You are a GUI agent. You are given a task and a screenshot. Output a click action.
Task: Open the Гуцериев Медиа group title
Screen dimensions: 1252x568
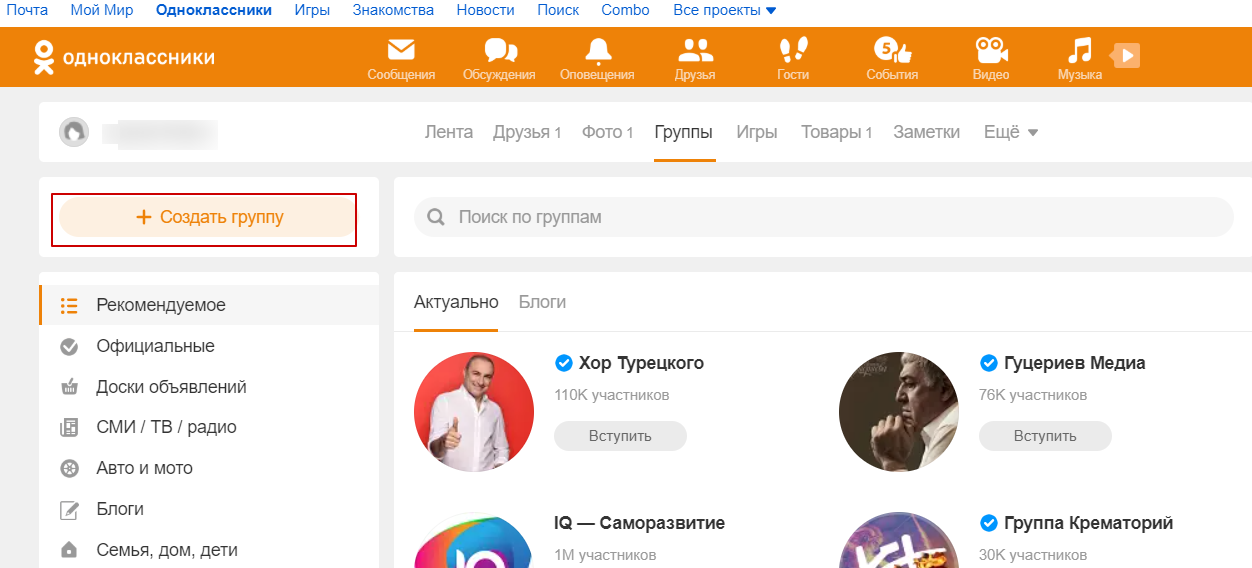1075,363
